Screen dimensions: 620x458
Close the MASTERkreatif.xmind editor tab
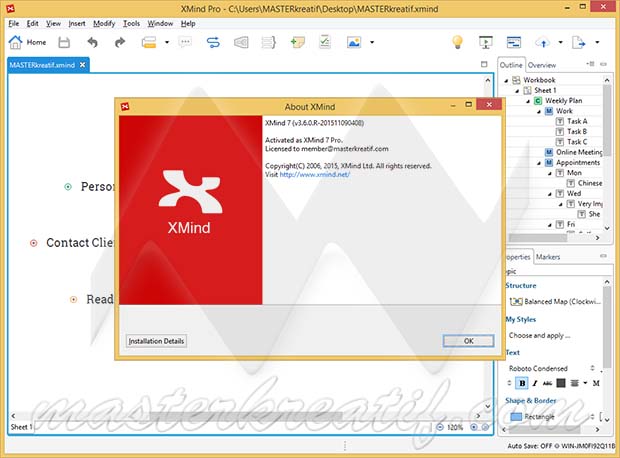(x=82, y=65)
